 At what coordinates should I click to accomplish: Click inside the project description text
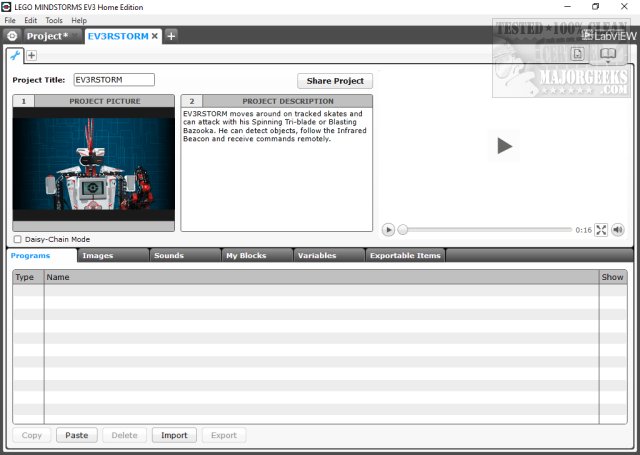pos(276,169)
